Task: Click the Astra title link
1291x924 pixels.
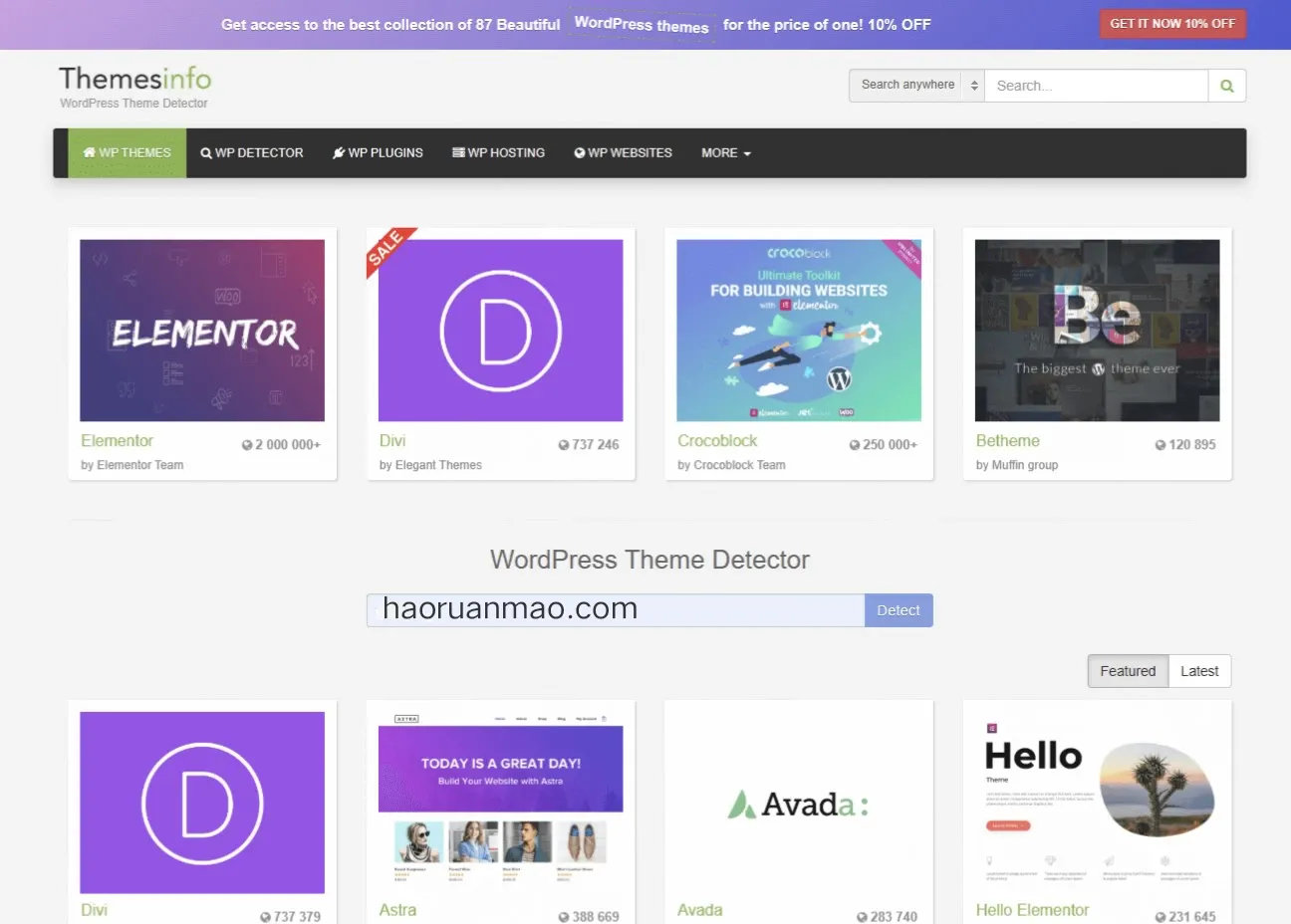Action: (x=397, y=910)
